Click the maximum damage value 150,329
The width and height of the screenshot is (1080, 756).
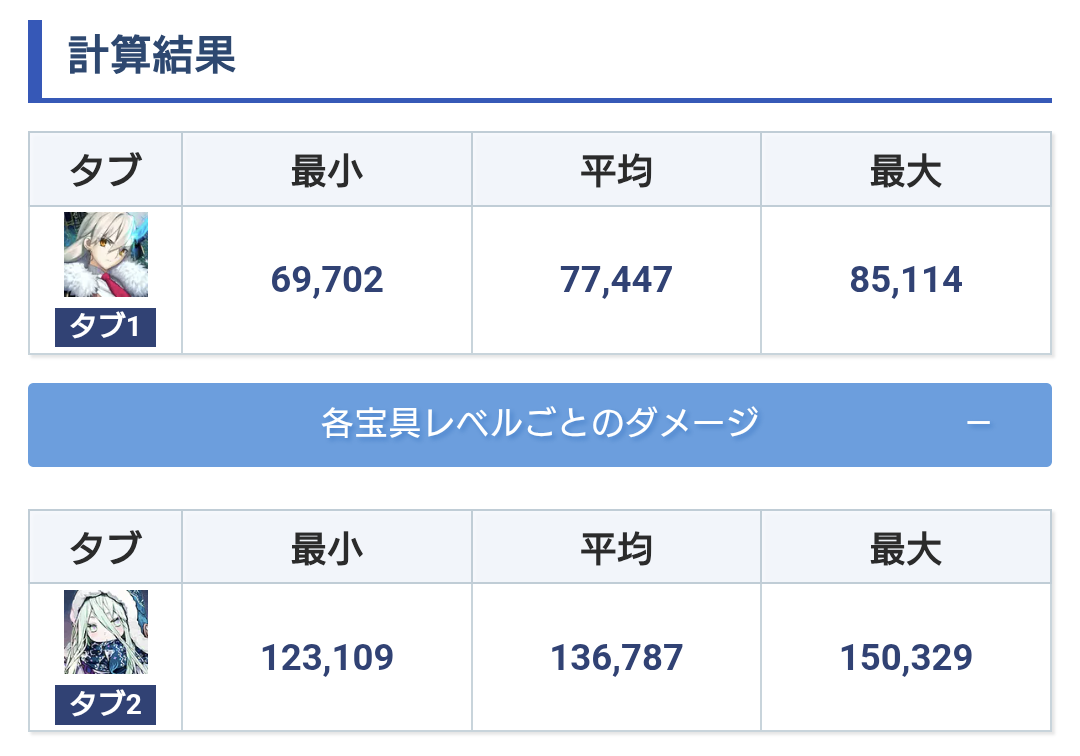tap(906, 658)
